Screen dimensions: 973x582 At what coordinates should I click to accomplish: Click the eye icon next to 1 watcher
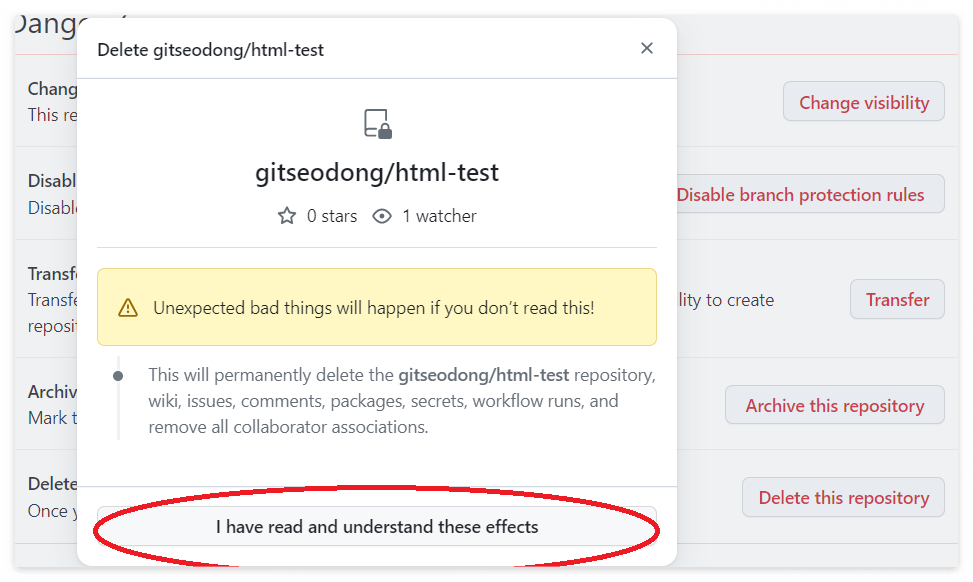point(381,215)
